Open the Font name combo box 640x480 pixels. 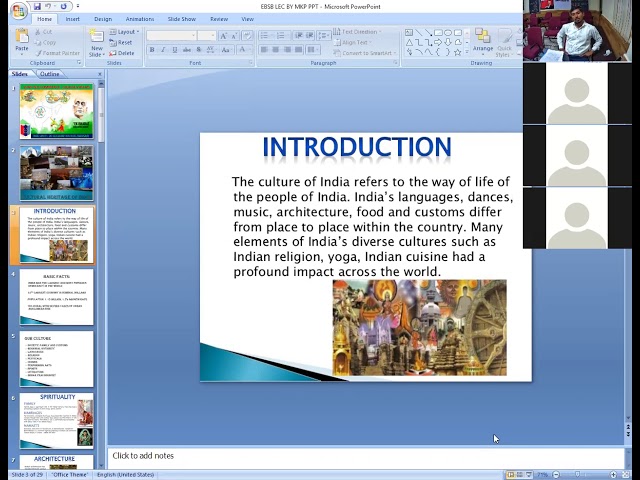tap(171, 36)
